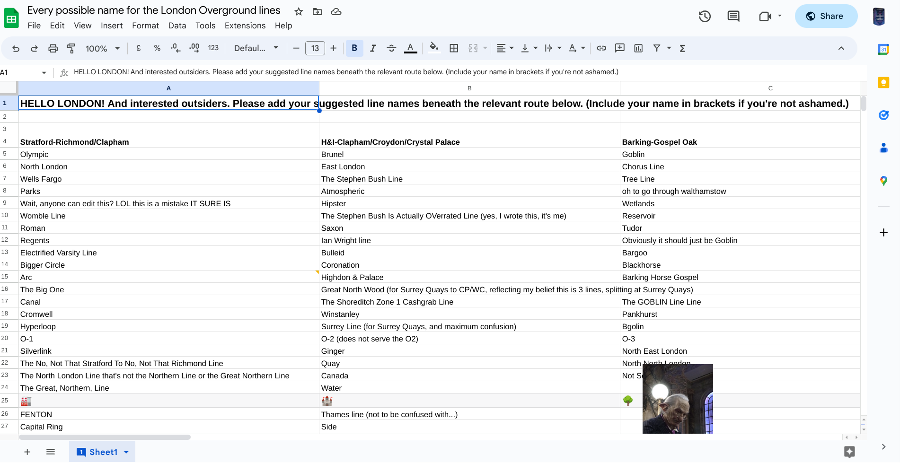The image size is (900, 463).
Task: Open the comments panel icon
Action: pyautogui.click(x=734, y=16)
